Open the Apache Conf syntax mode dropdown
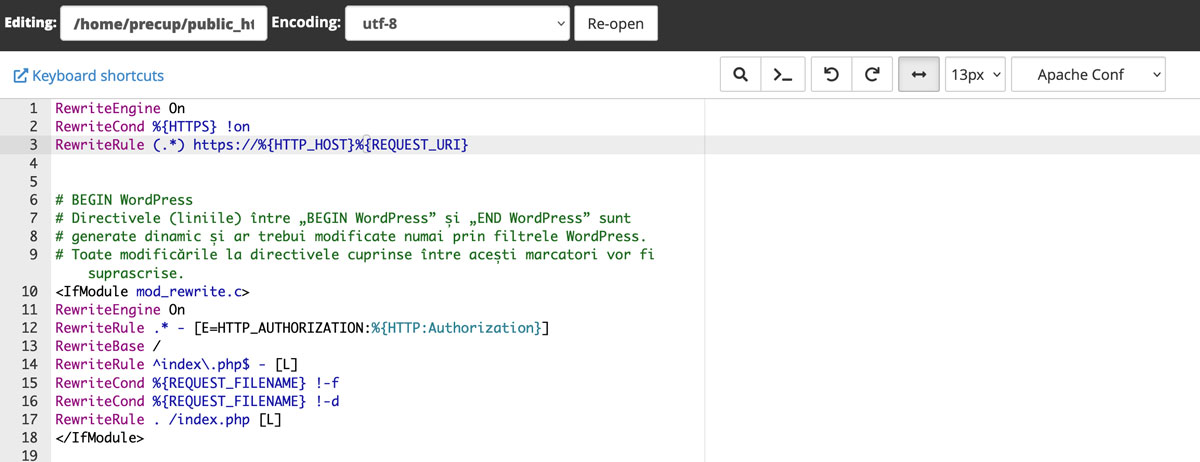The height and width of the screenshot is (462, 1200). 1089,75
